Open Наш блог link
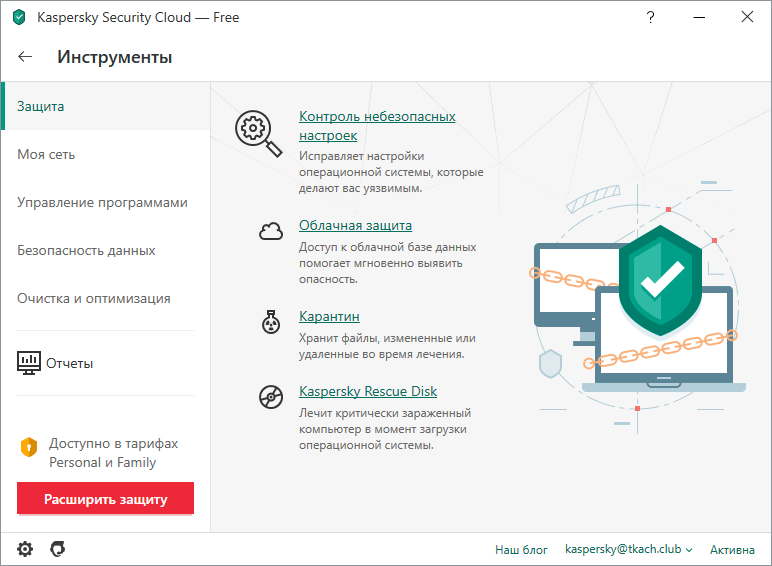 [x=521, y=550]
